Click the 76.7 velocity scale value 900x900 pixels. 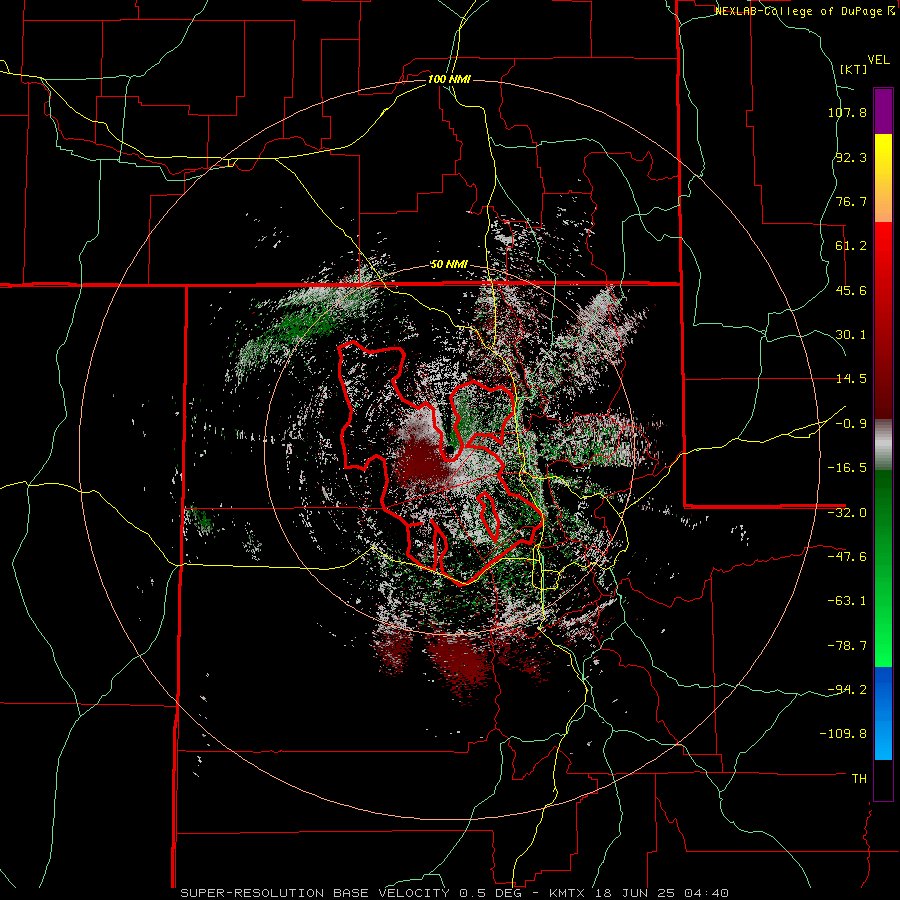[851, 201]
